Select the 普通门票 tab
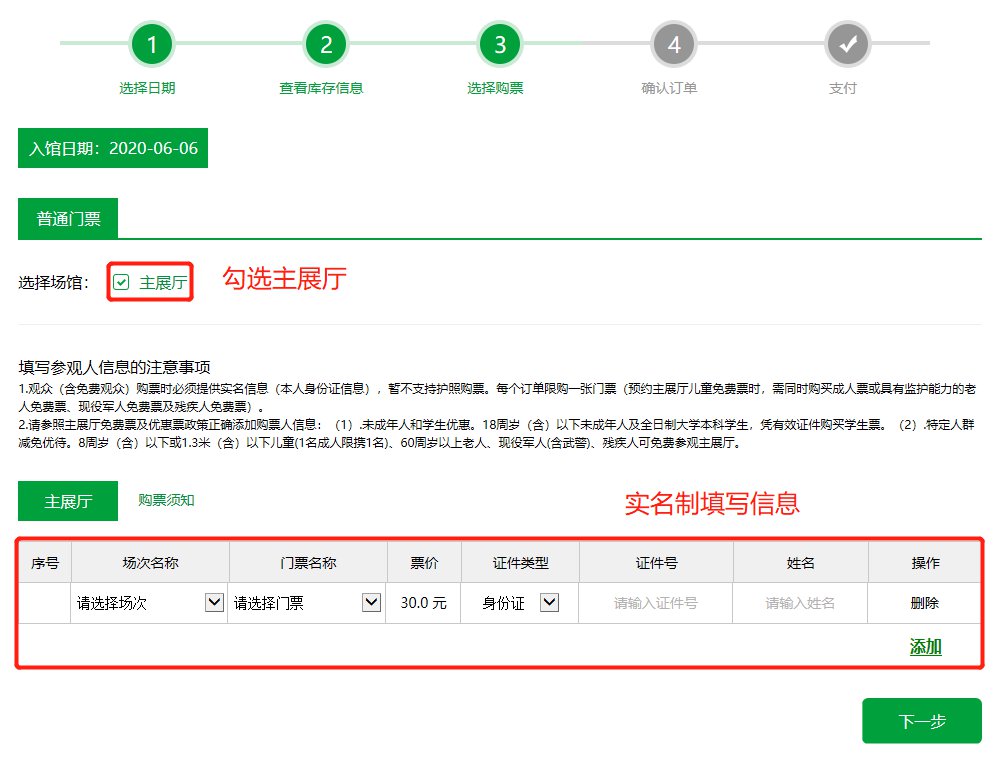This screenshot has height=761, width=1000. pyautogui.click(x=68, y=219)
